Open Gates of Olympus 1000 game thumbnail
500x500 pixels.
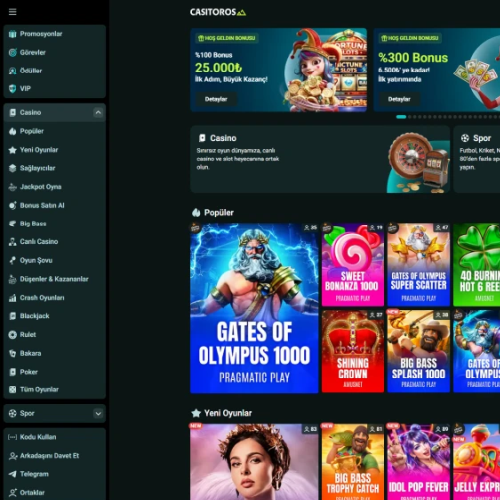tap(254, 308)
